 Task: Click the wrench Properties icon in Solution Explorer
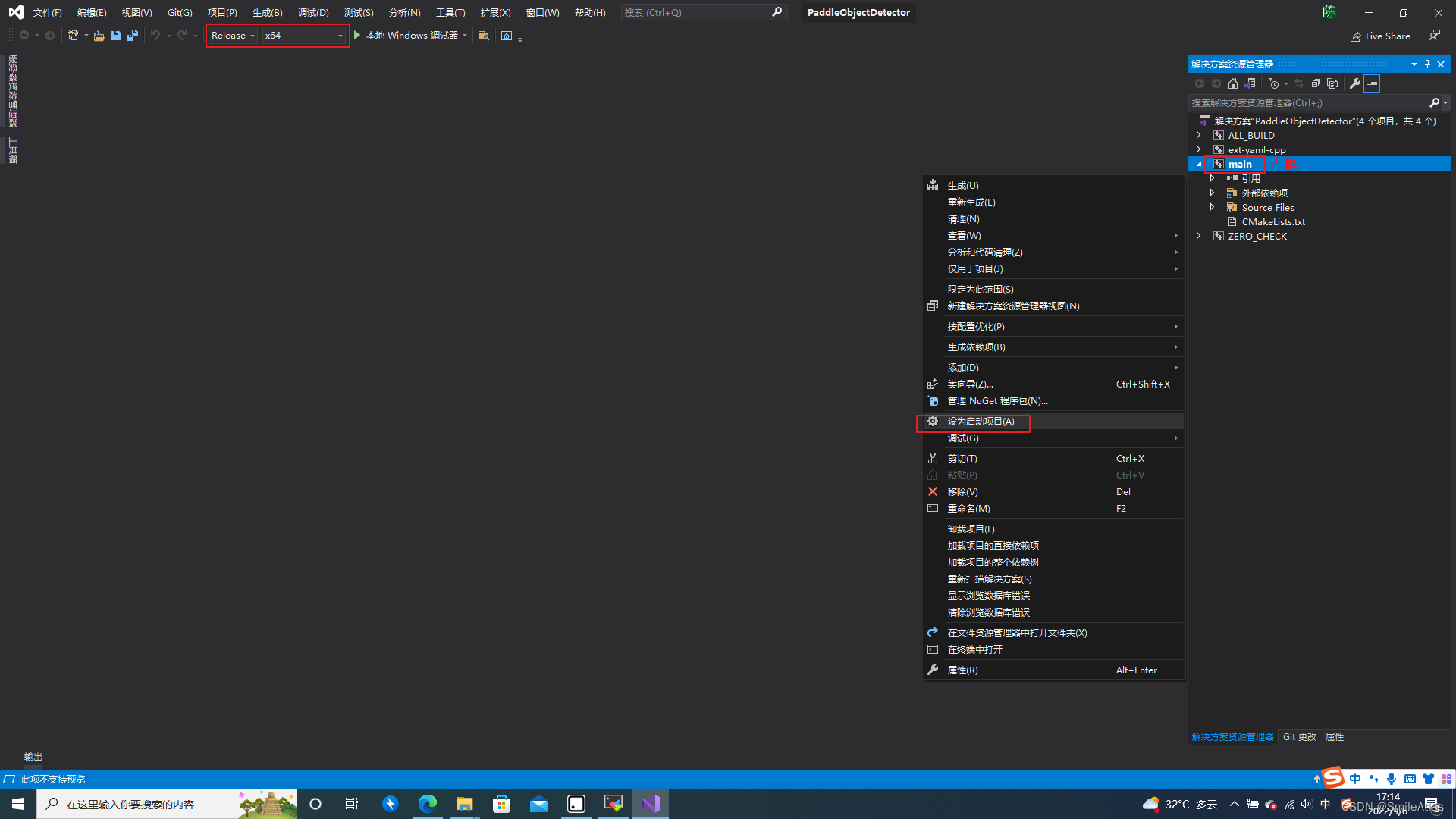point(1354,83)
